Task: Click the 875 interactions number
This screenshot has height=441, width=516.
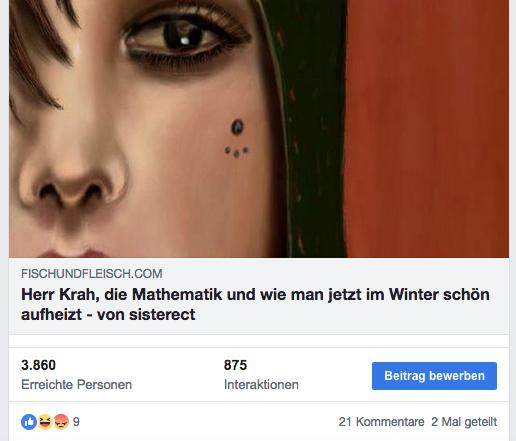Action: point(235,365)
